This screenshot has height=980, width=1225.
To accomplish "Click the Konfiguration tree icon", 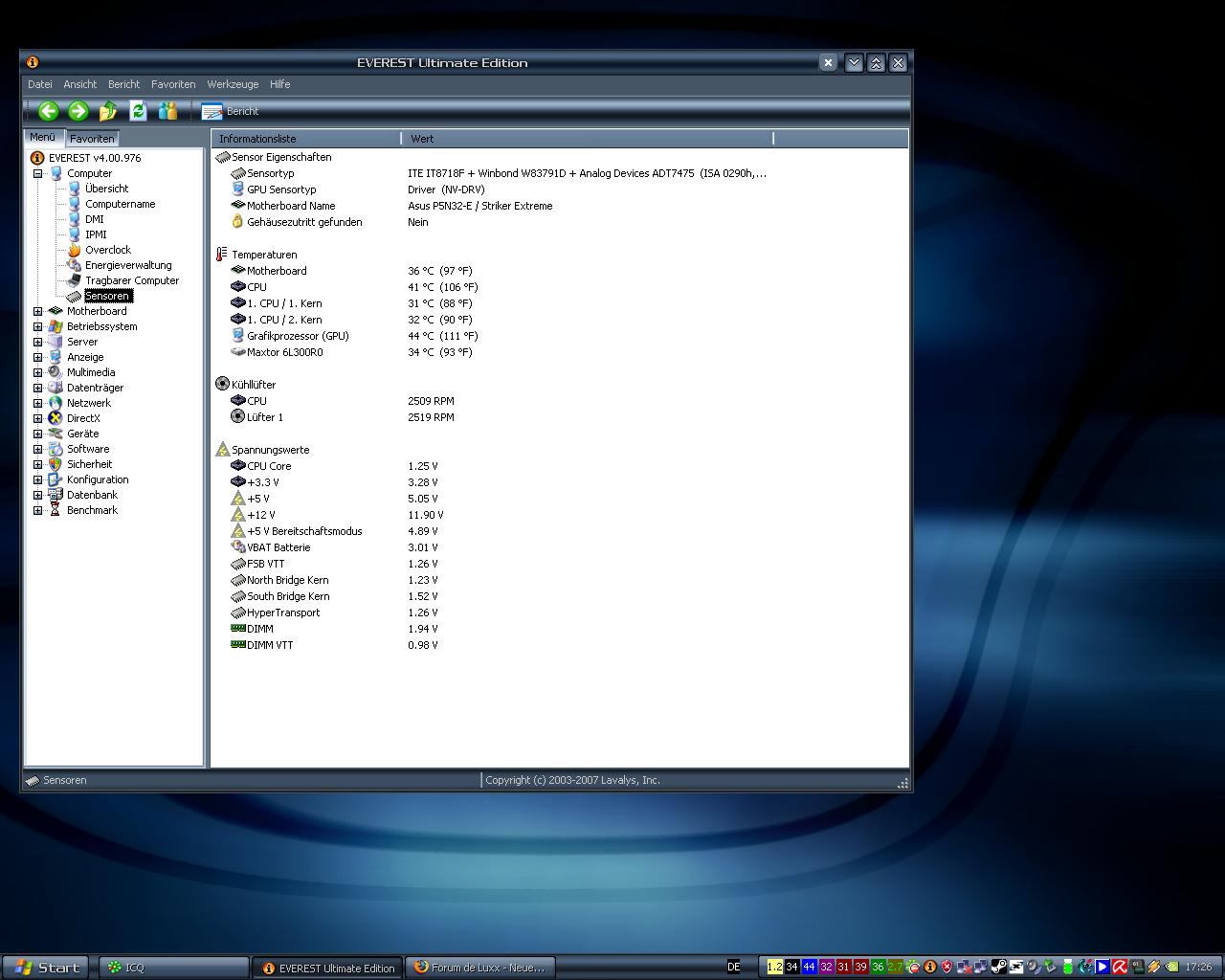I will tap(56, 479).
